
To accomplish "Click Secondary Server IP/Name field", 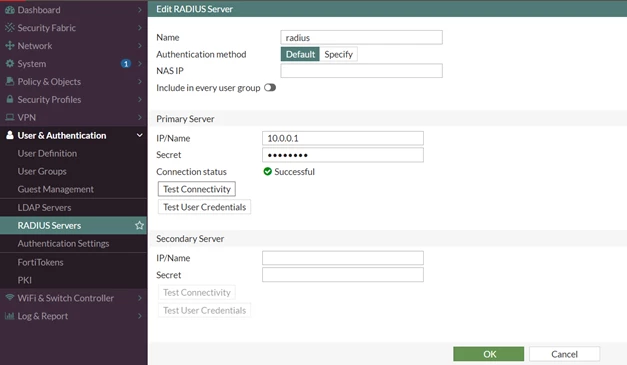I will click(x=343, y=258).
